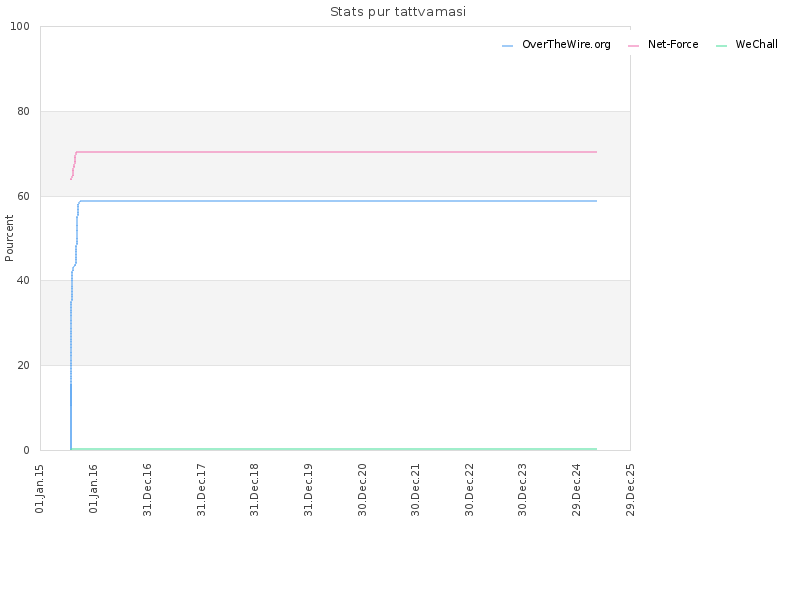Click the OverTheWire.org blue legend swatch
The image size is (800, 600).
click(507, 46)
